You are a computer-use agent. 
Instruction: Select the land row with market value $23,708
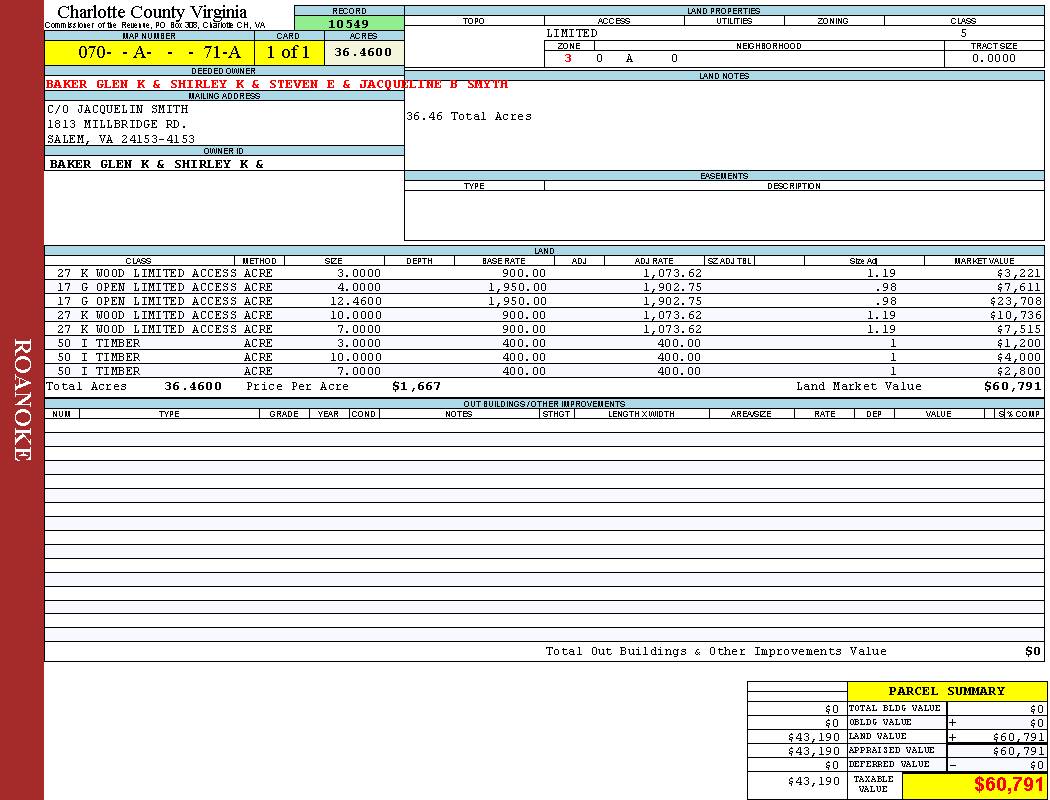[x=544, y=301]
